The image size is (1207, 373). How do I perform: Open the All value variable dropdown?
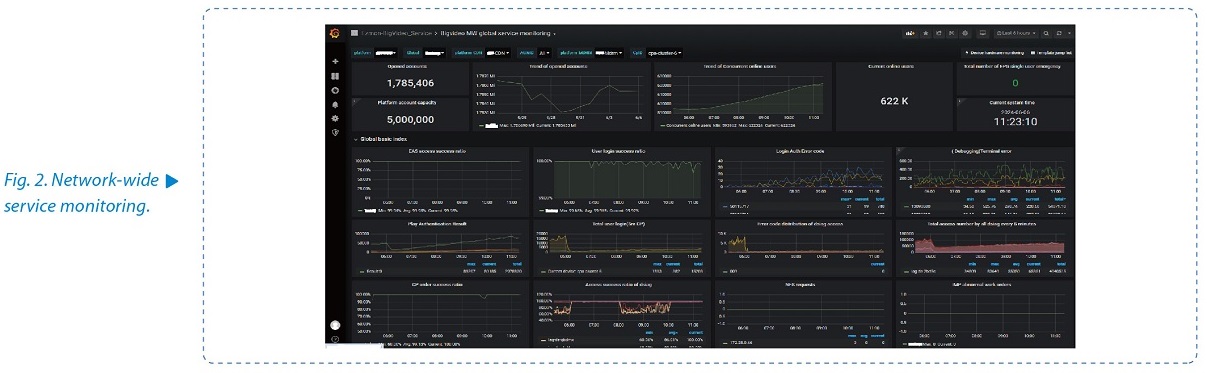pyautogui.click(x=544, y=53)
